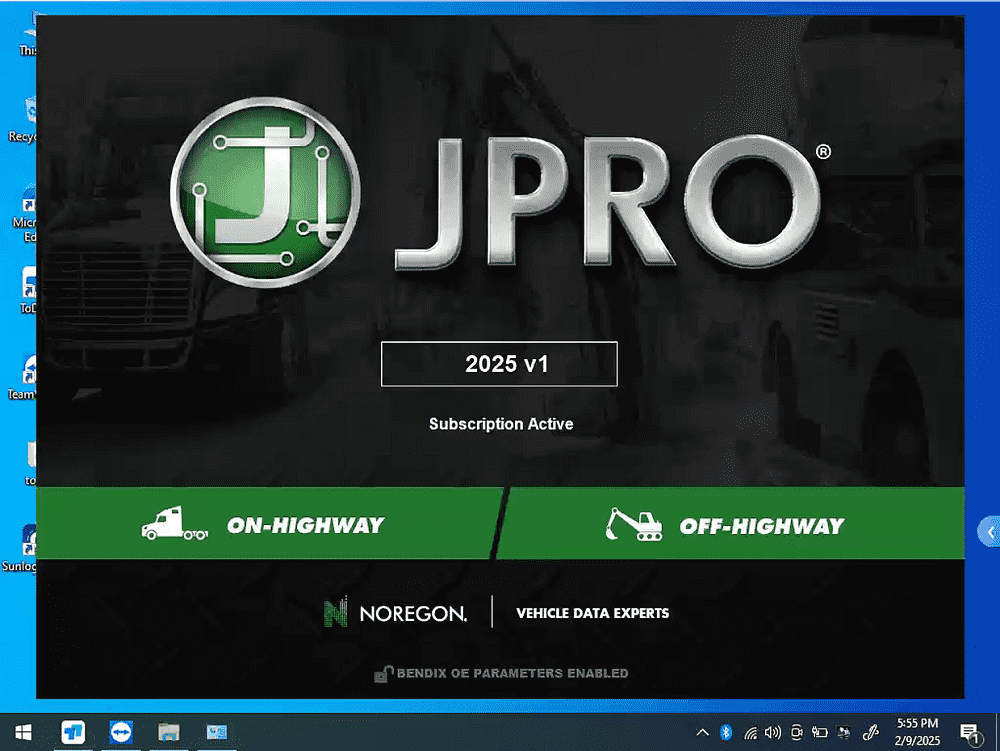Open TeamViewer from the taskbar
Viewport: 1000px width, 751px height.
[122, 732]
